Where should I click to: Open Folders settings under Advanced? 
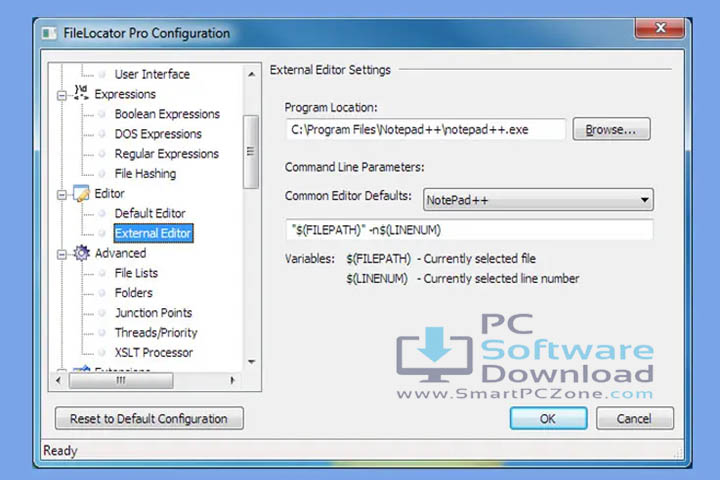[133, 293]
